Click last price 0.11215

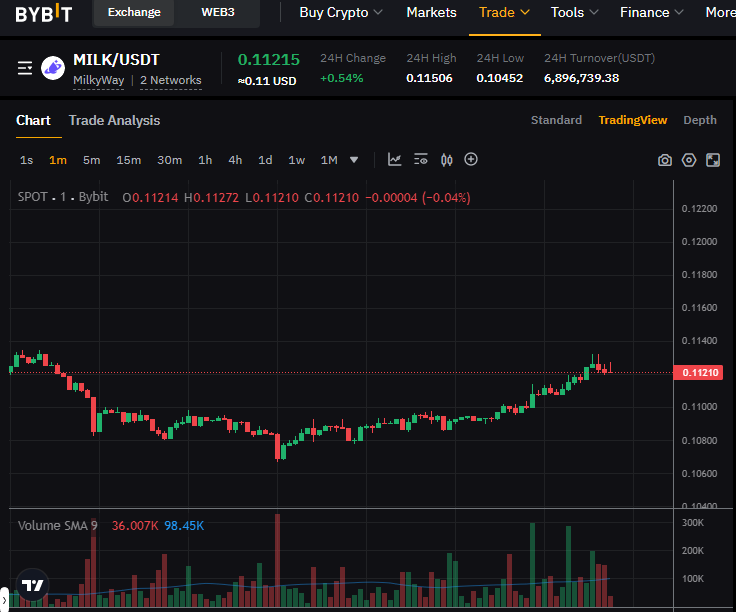(268, 60)
